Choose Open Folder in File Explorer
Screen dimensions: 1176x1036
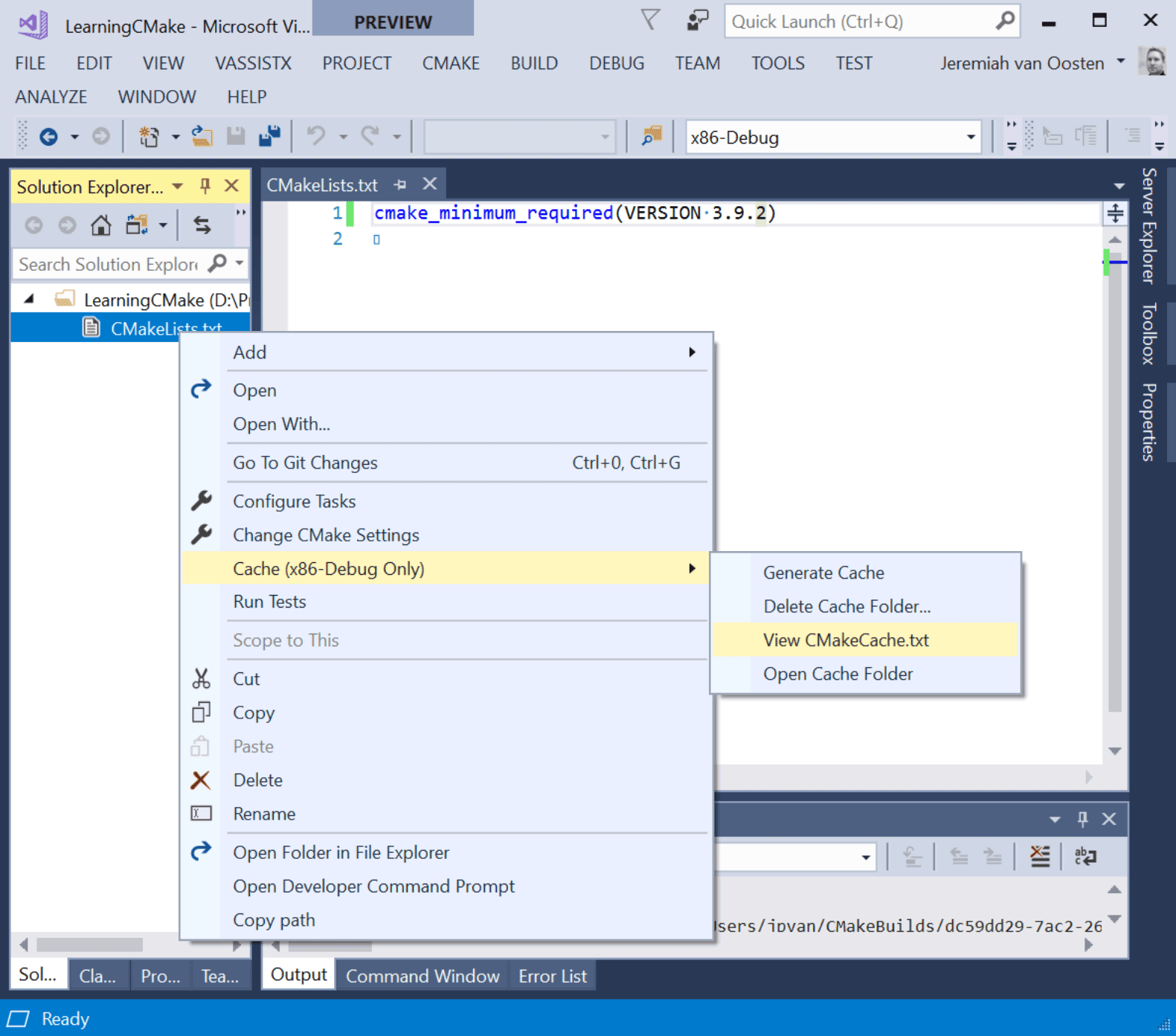[445, 852]
